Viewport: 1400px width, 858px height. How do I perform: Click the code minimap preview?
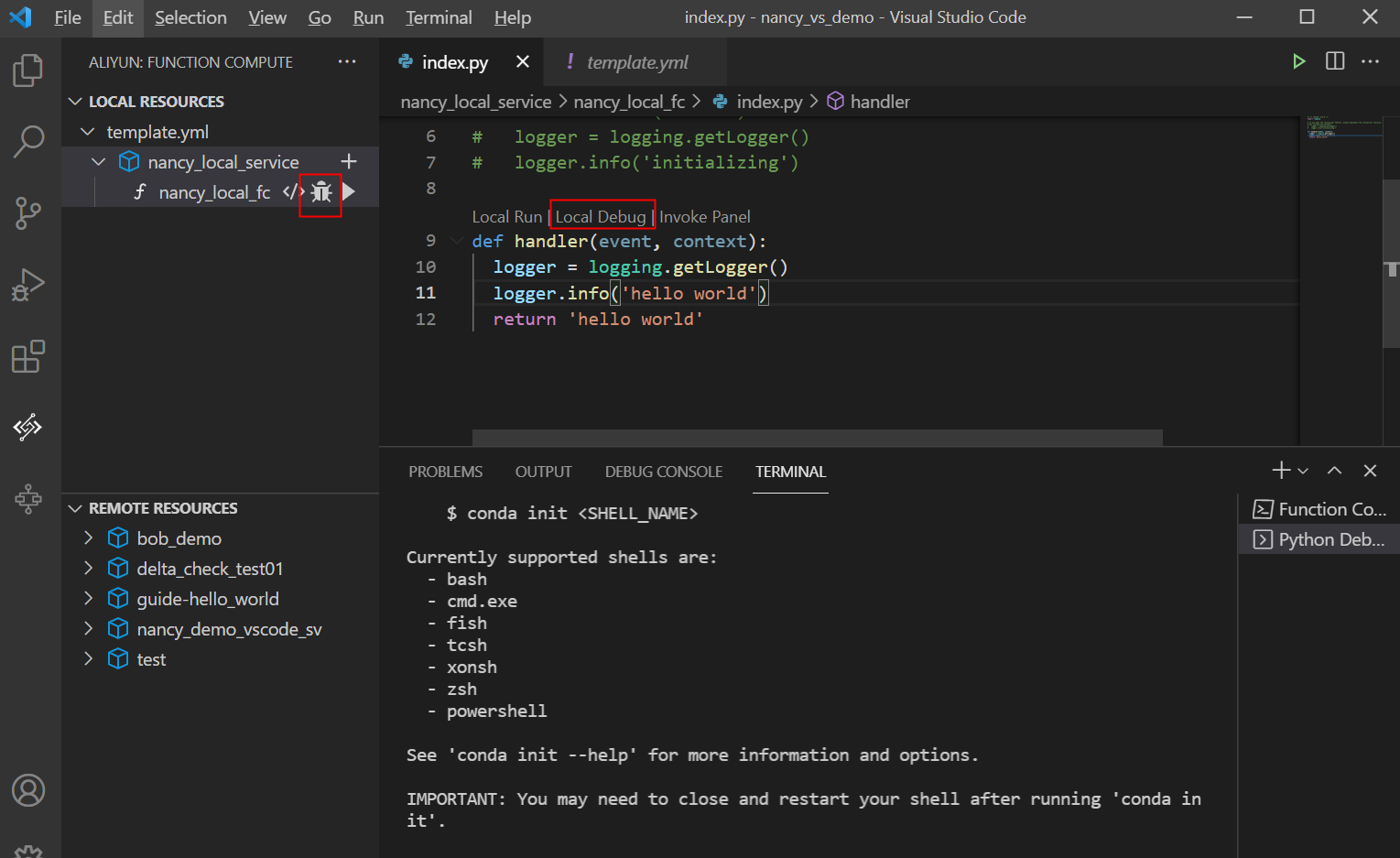coord(1343,127)
